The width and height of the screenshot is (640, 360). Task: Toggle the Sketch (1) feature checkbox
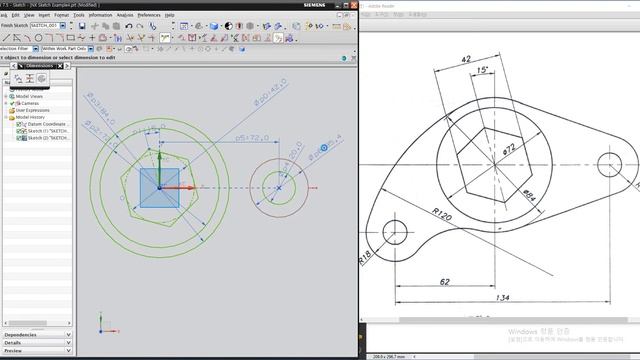point(19,131)
